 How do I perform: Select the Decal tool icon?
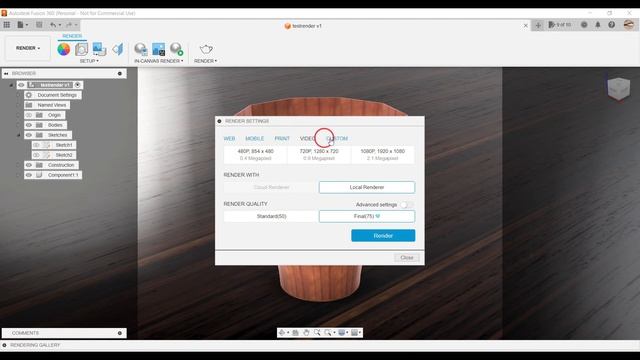coord(99,49)
